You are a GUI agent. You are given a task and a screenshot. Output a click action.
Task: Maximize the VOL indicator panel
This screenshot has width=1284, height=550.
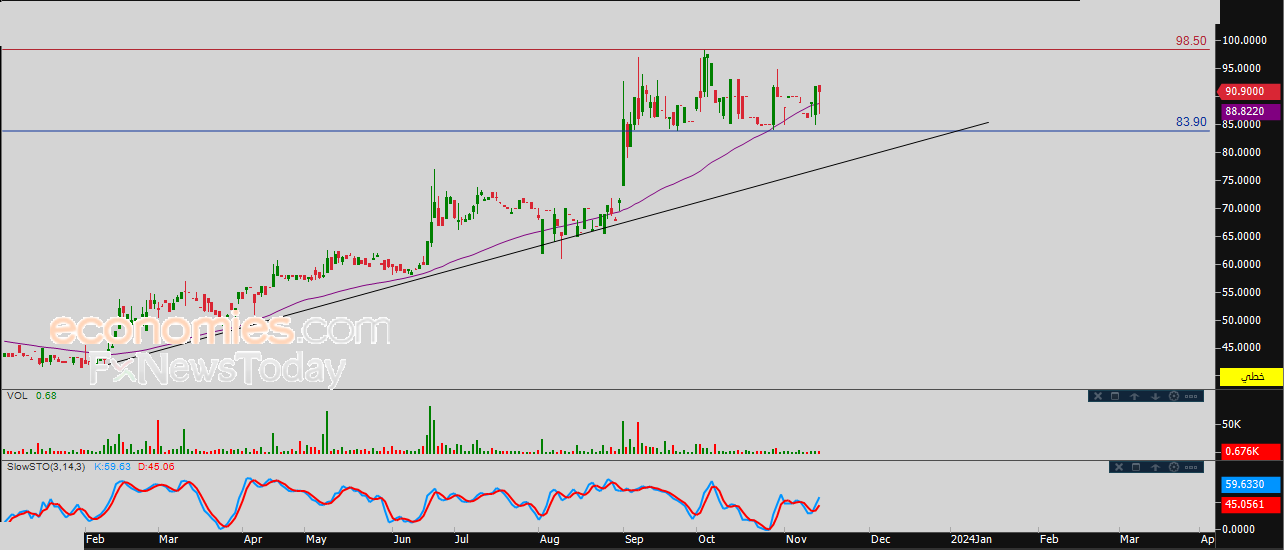[1115, 396]
